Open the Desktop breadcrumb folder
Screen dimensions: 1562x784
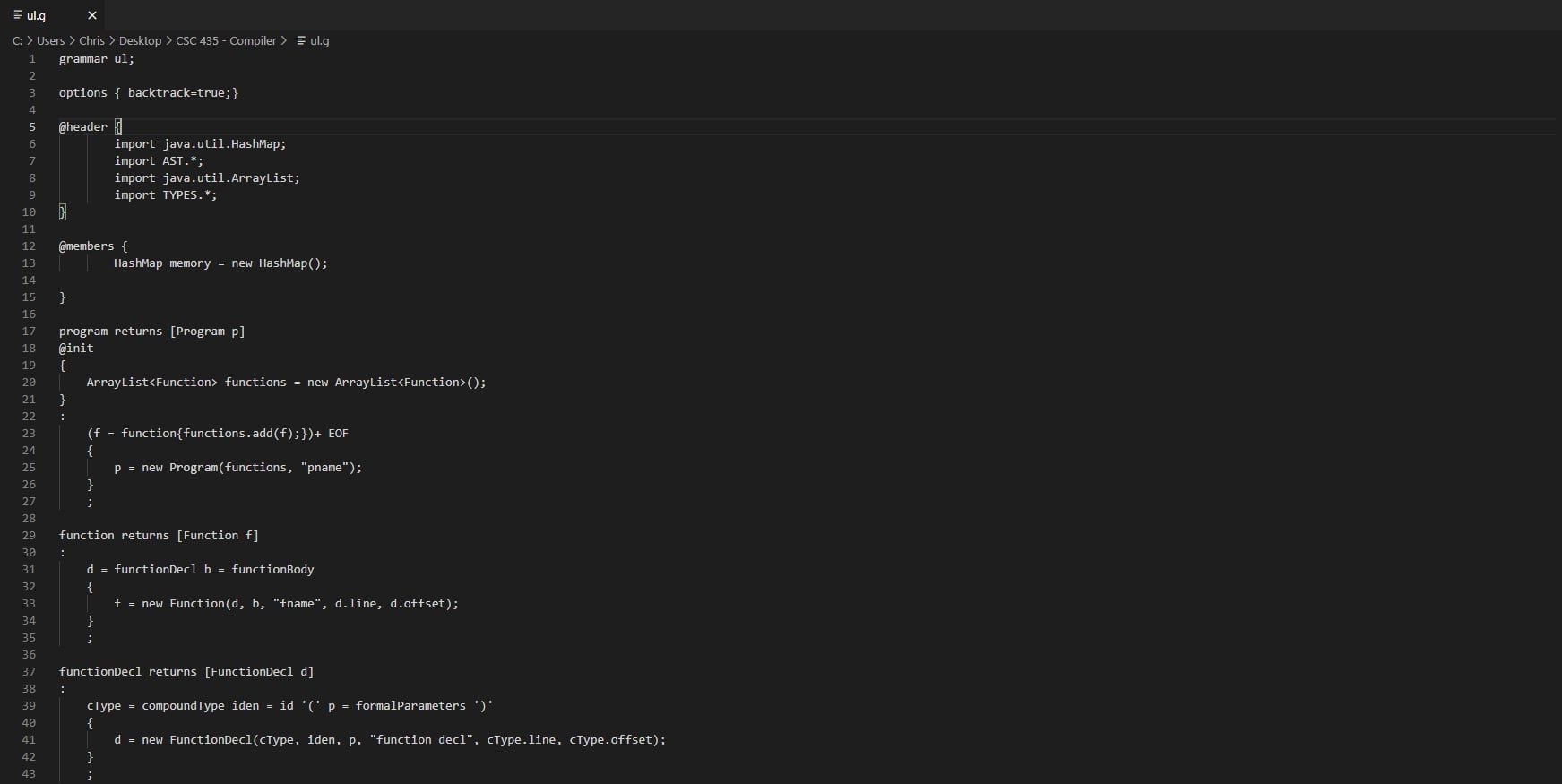(x=140, y=41)
